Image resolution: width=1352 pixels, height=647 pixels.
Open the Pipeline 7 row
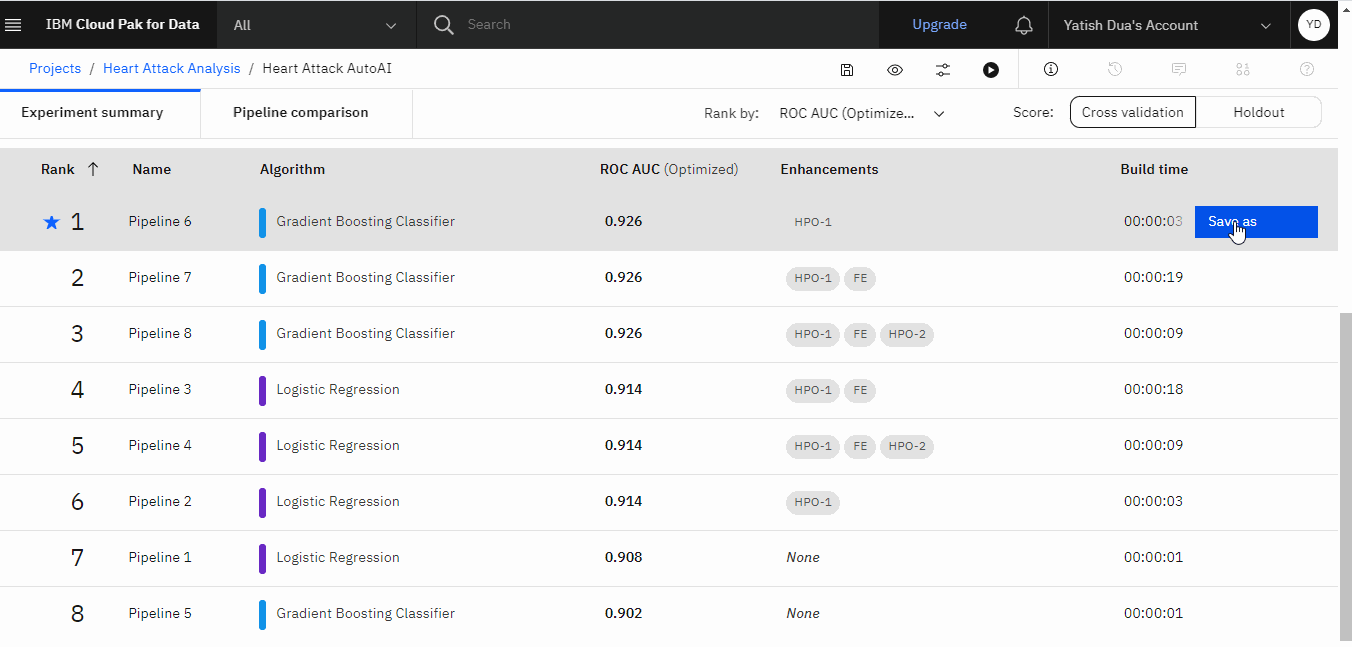coord(669,278)
